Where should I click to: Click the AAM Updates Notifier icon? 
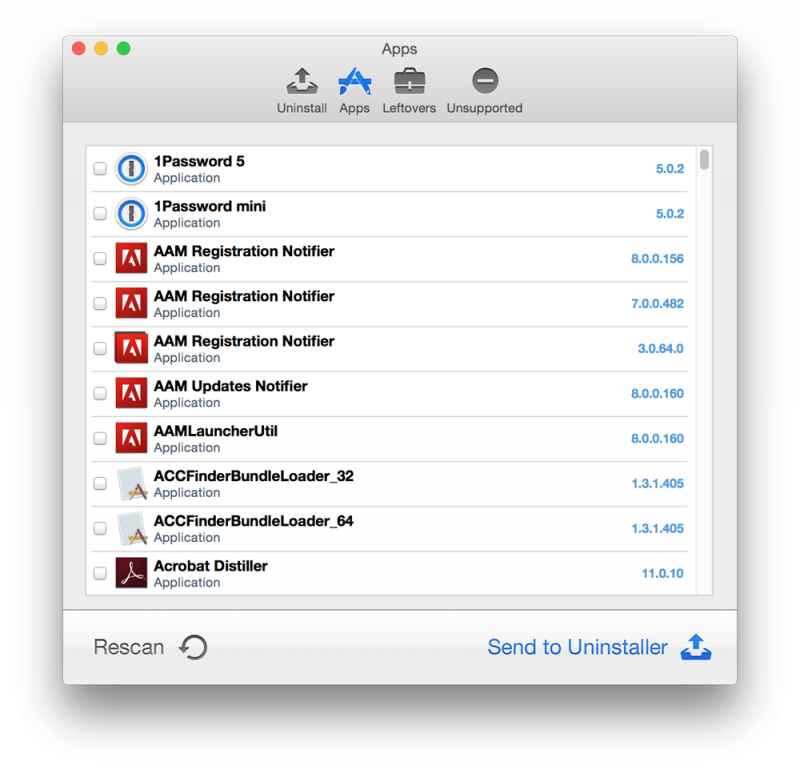pos(131,393)
